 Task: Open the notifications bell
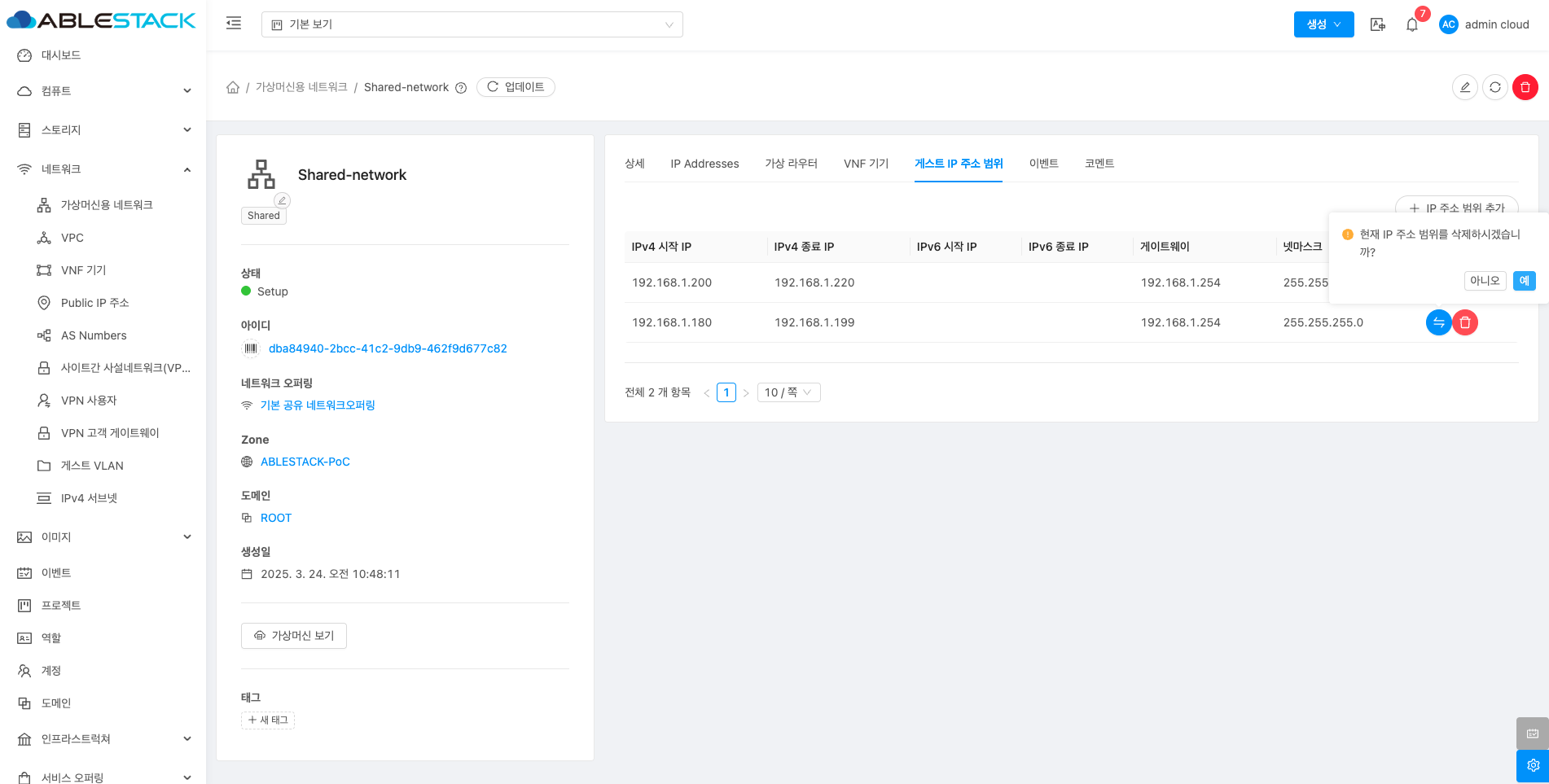tap(1412, 24)
